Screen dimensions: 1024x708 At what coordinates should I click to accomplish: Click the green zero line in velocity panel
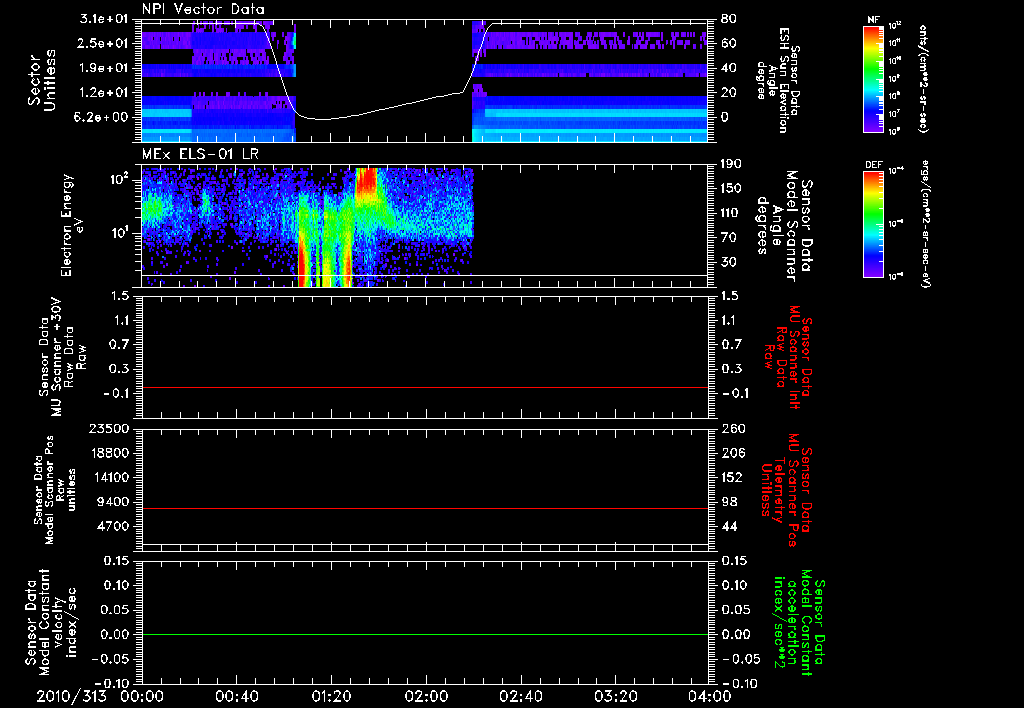(425, 634)
